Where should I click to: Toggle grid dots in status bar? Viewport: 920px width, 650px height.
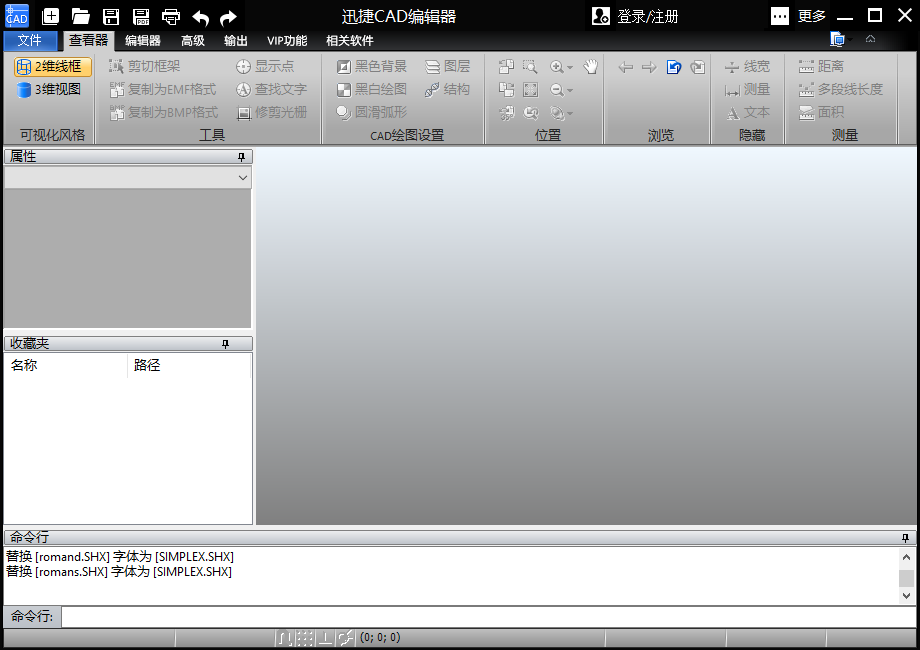304,638
